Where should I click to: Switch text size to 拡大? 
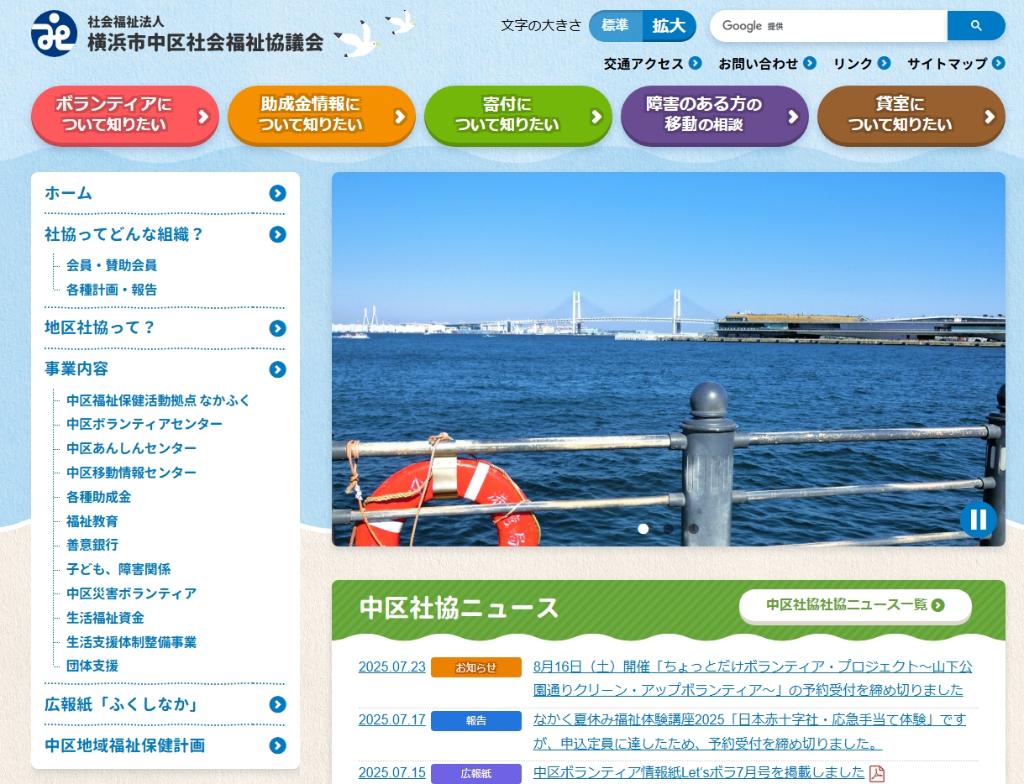pos(668,26)
